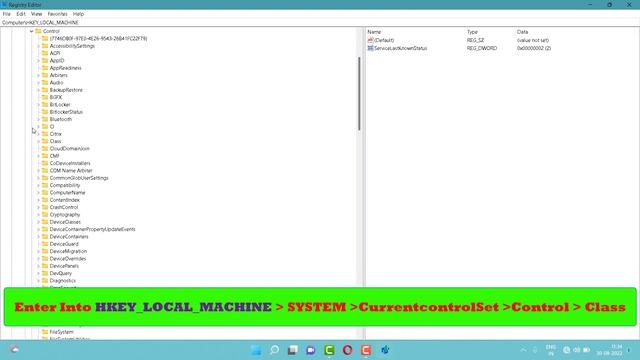Select the {7746D80F-97E0-4E26-9543-26B41FC22F79} key

coord(98,38)
